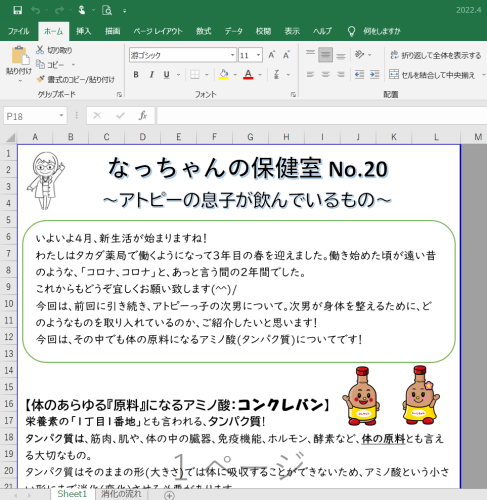
Task: Open the customize quick access toolbar arrow
Action: pyautogui.click(x=124, y=11)
